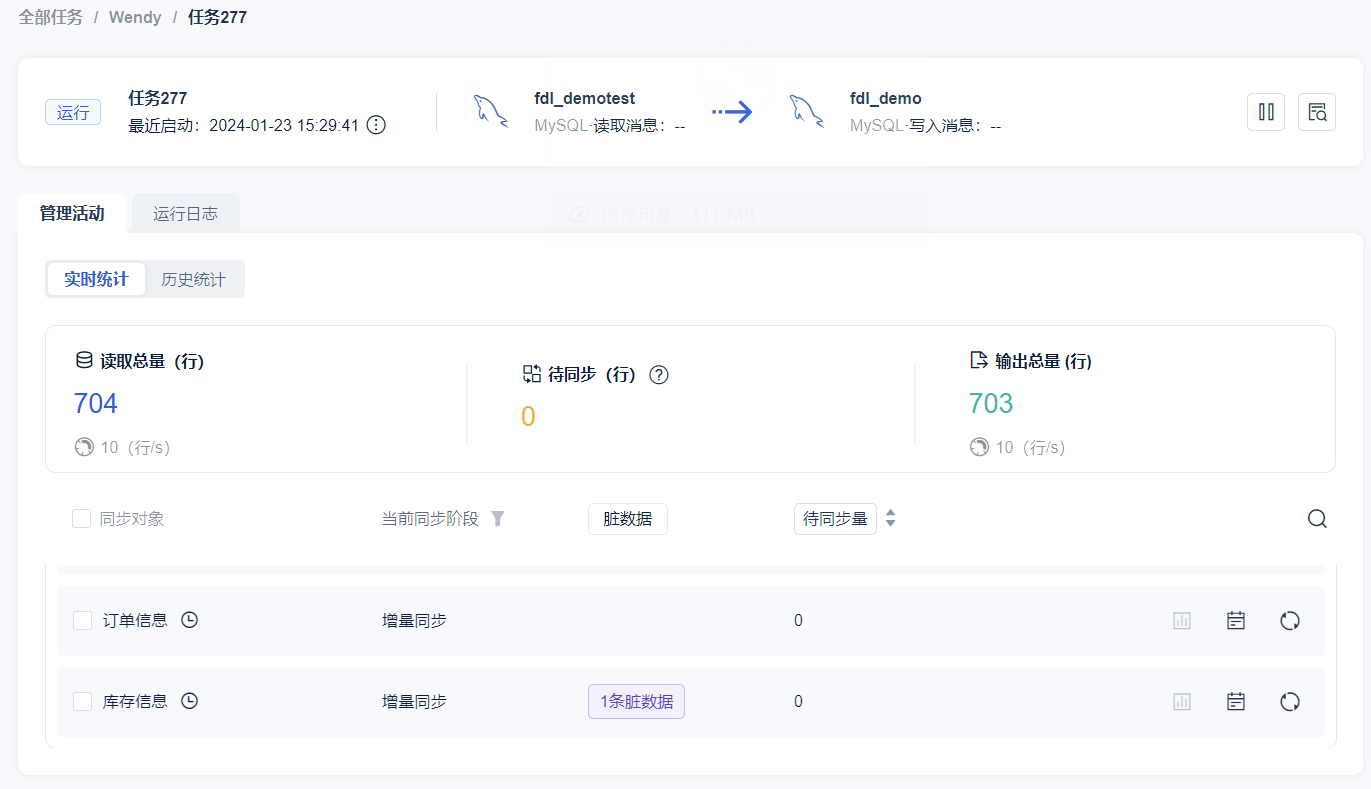Click 增量同步 in the 订单信息 row
This screenshot has width=1371, height=789.
[414, 621]
